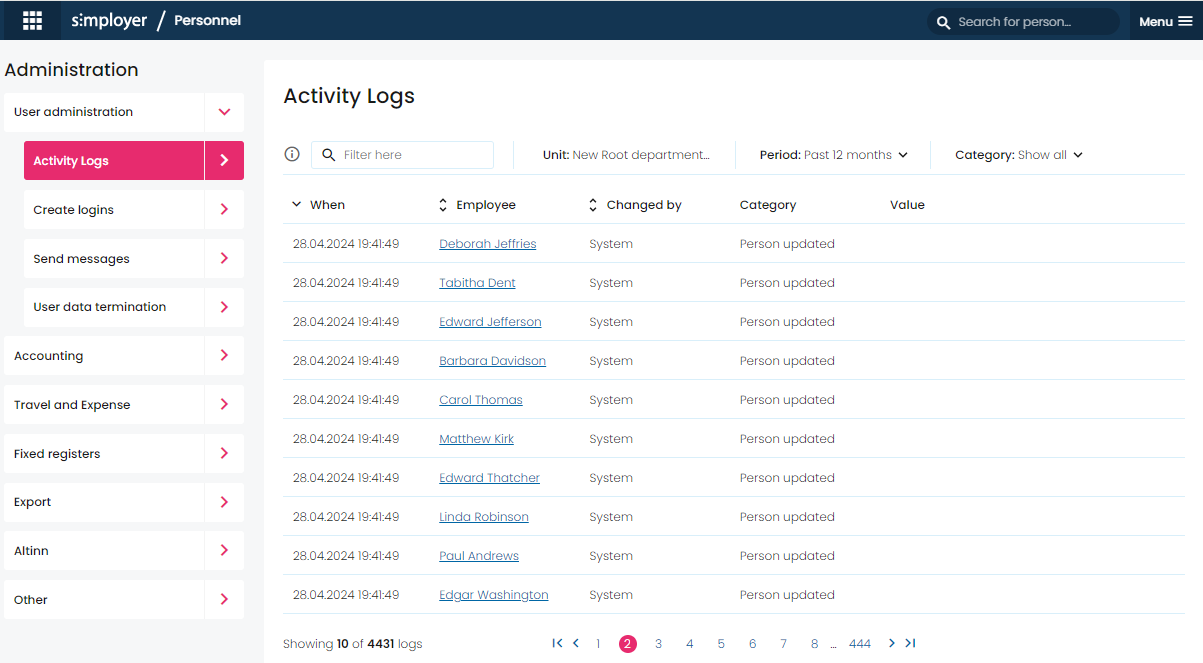Open Travel and Expense section
This screenshot has height=663, width=1203.
[x=124, y=405]
